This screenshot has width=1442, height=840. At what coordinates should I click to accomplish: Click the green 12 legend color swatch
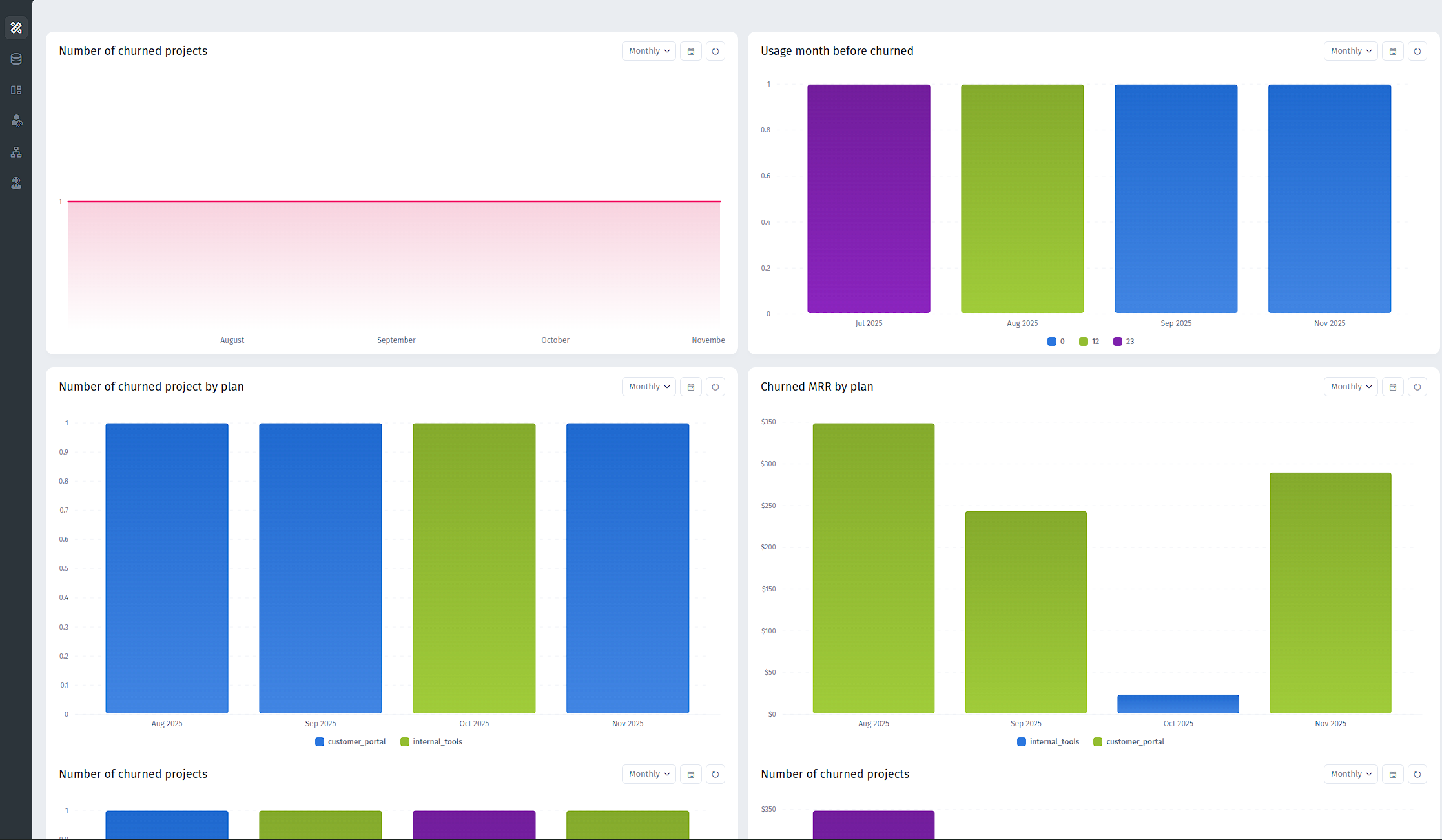pyautogui.click(x=1084, y=342)
